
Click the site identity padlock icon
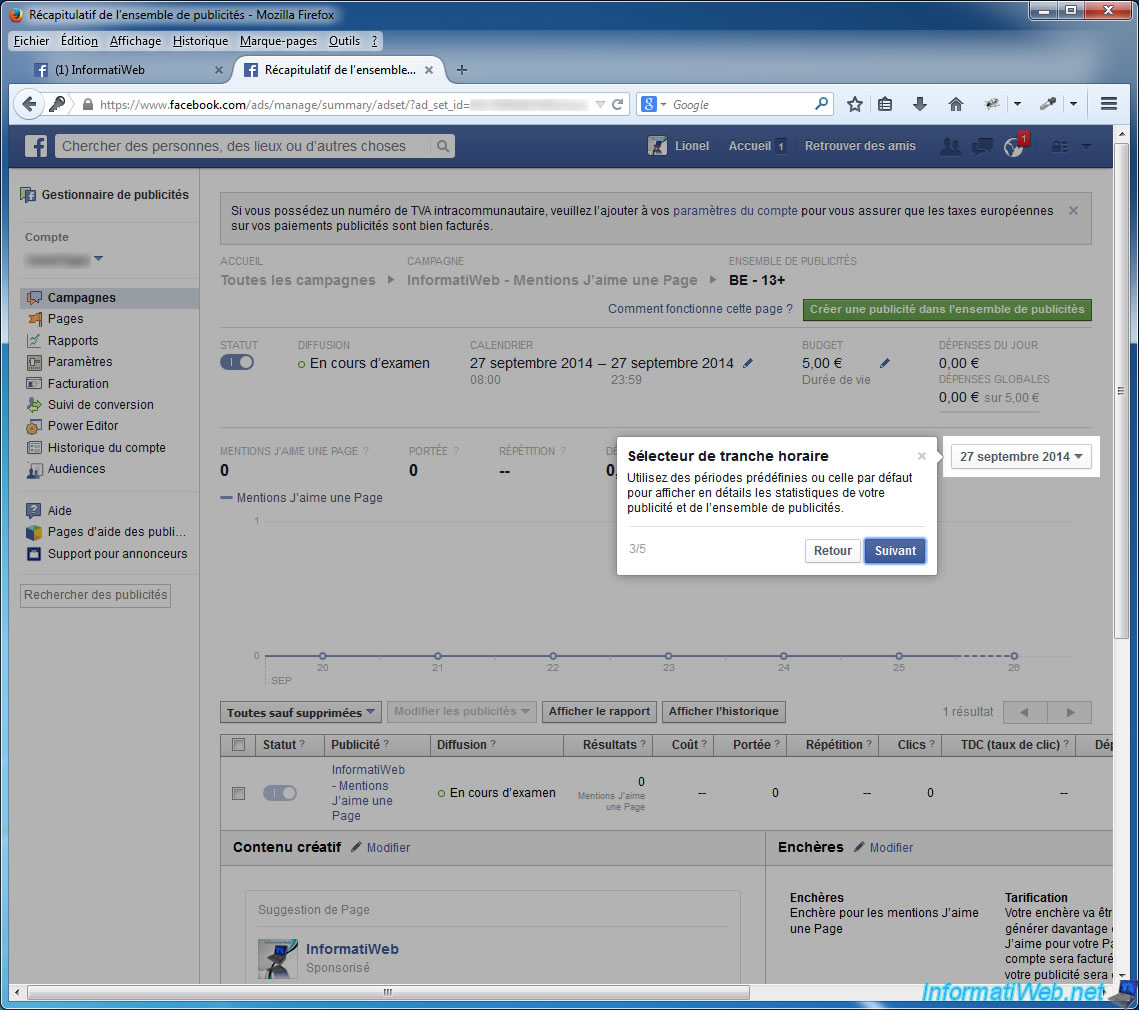pyautogui.click(x=88, y=105)
